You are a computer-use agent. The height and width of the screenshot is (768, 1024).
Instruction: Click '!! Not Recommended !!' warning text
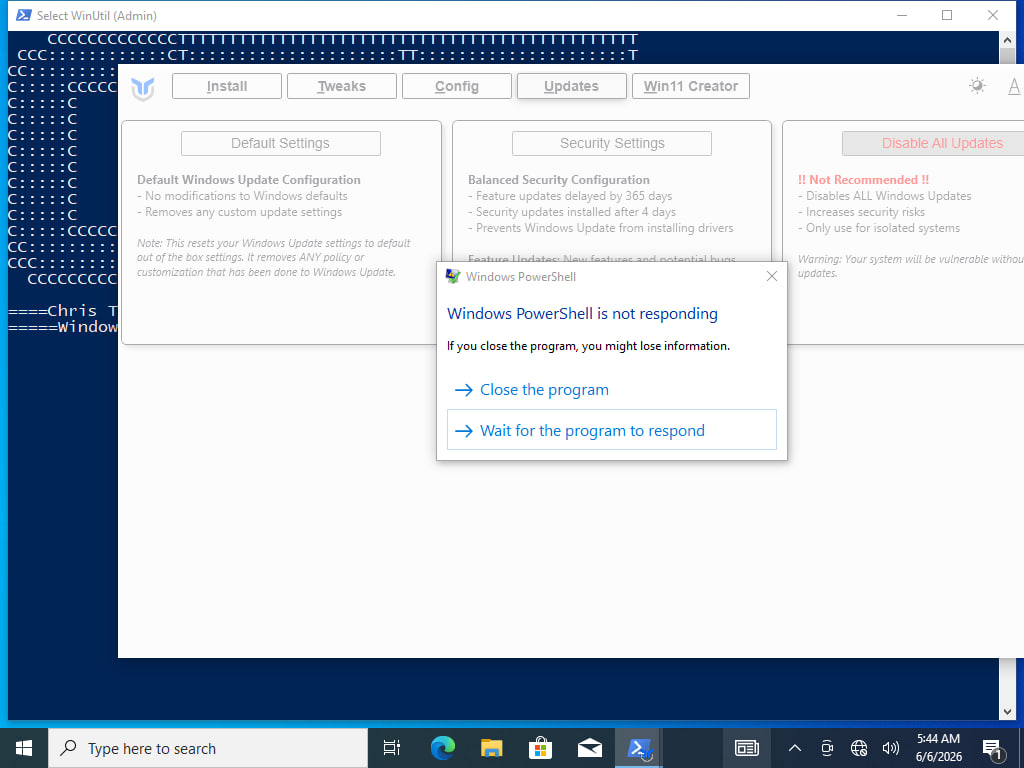[863, 180]
